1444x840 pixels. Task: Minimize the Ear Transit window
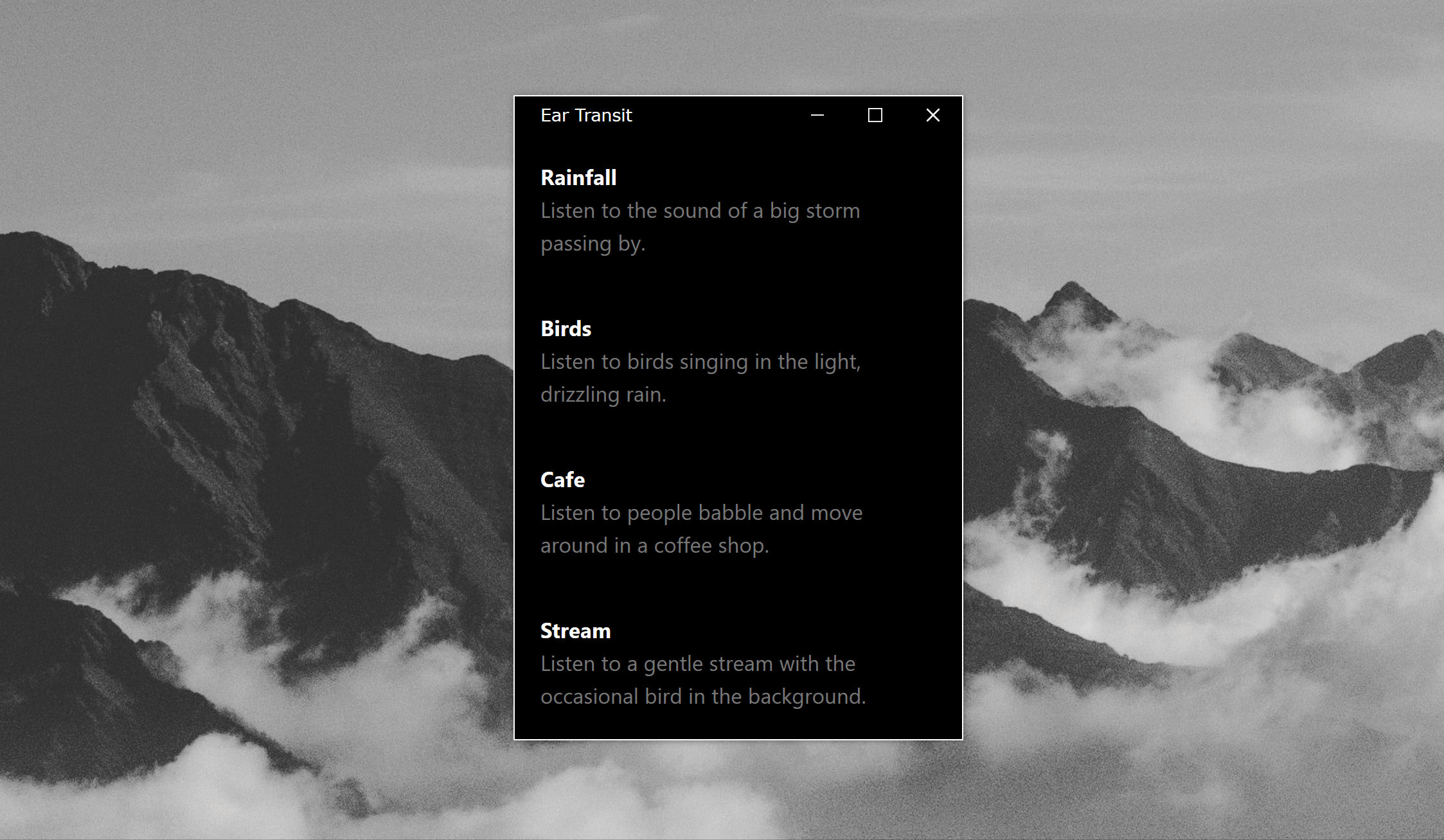point(817,115)
